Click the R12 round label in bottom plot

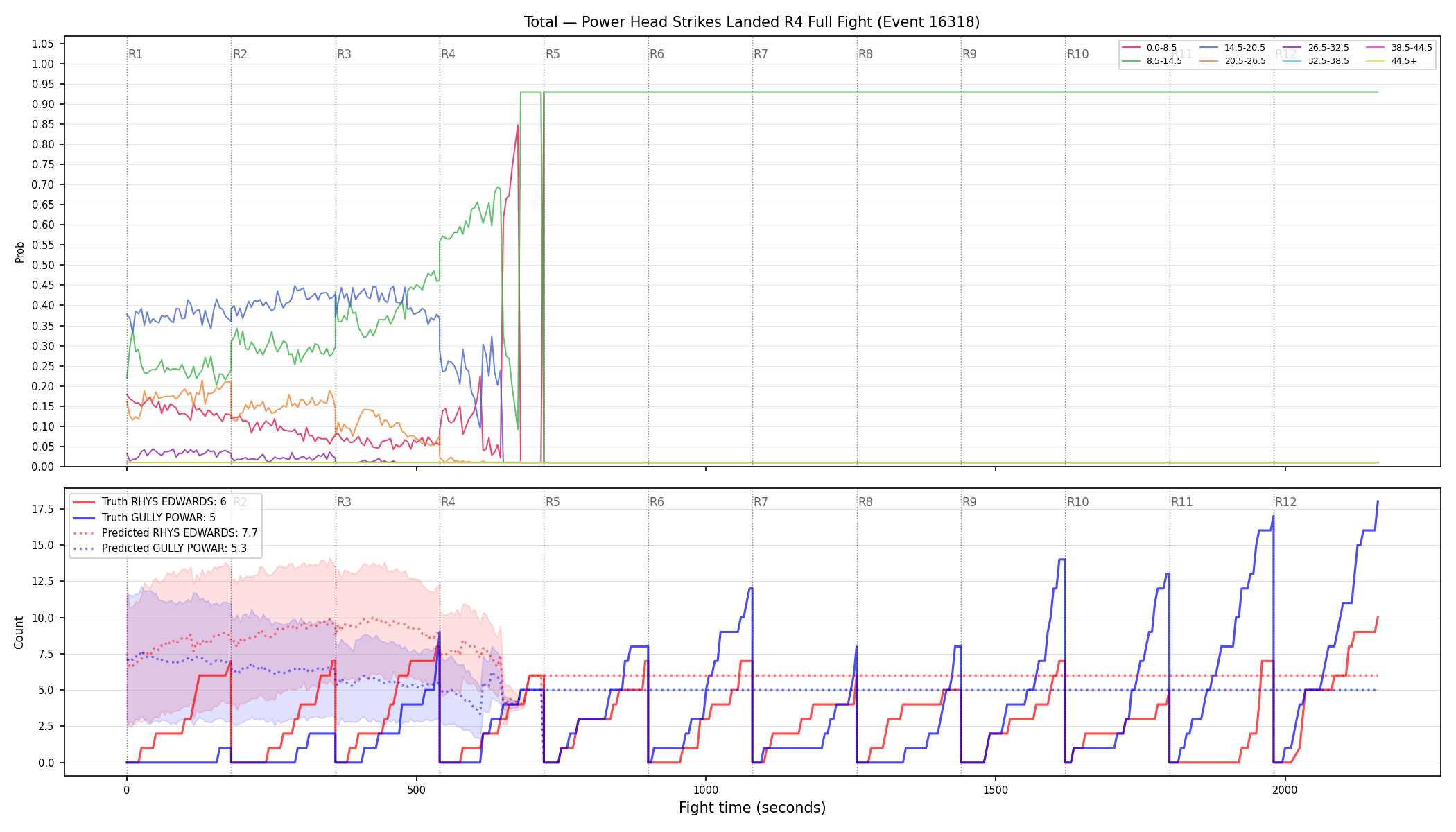1285,502
